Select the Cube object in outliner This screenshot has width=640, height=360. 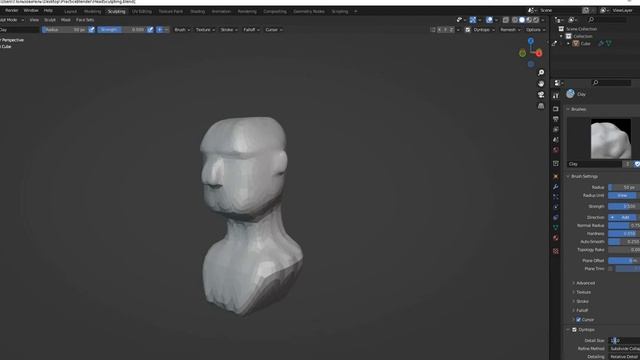click(x=585, y=44)
